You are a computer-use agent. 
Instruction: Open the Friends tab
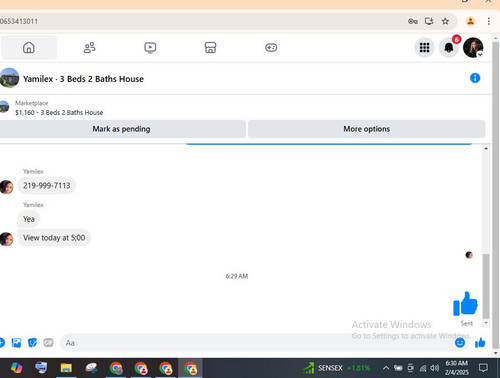pyautogui.click(x=89, y=48)
